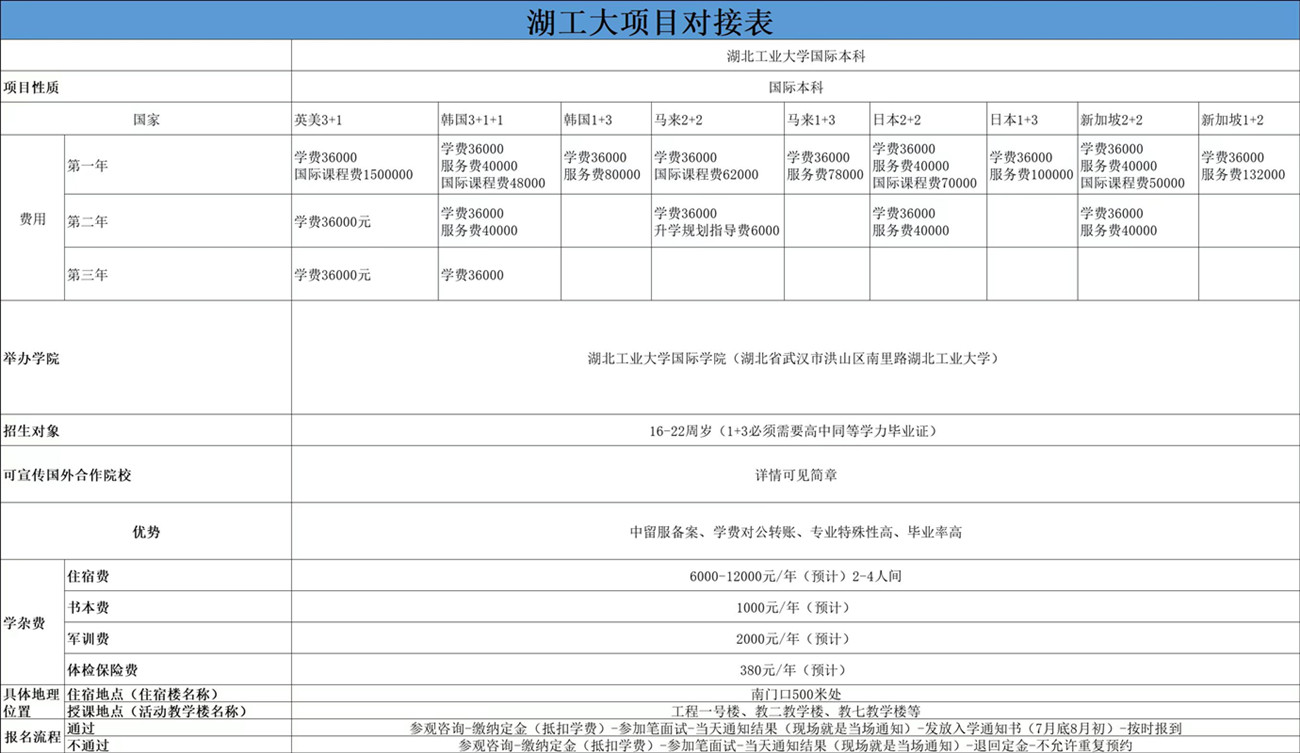This screenshot has width=1300, height=753.
Task: Select the 招生对象 row label
Action: click(x=146, y=431)
